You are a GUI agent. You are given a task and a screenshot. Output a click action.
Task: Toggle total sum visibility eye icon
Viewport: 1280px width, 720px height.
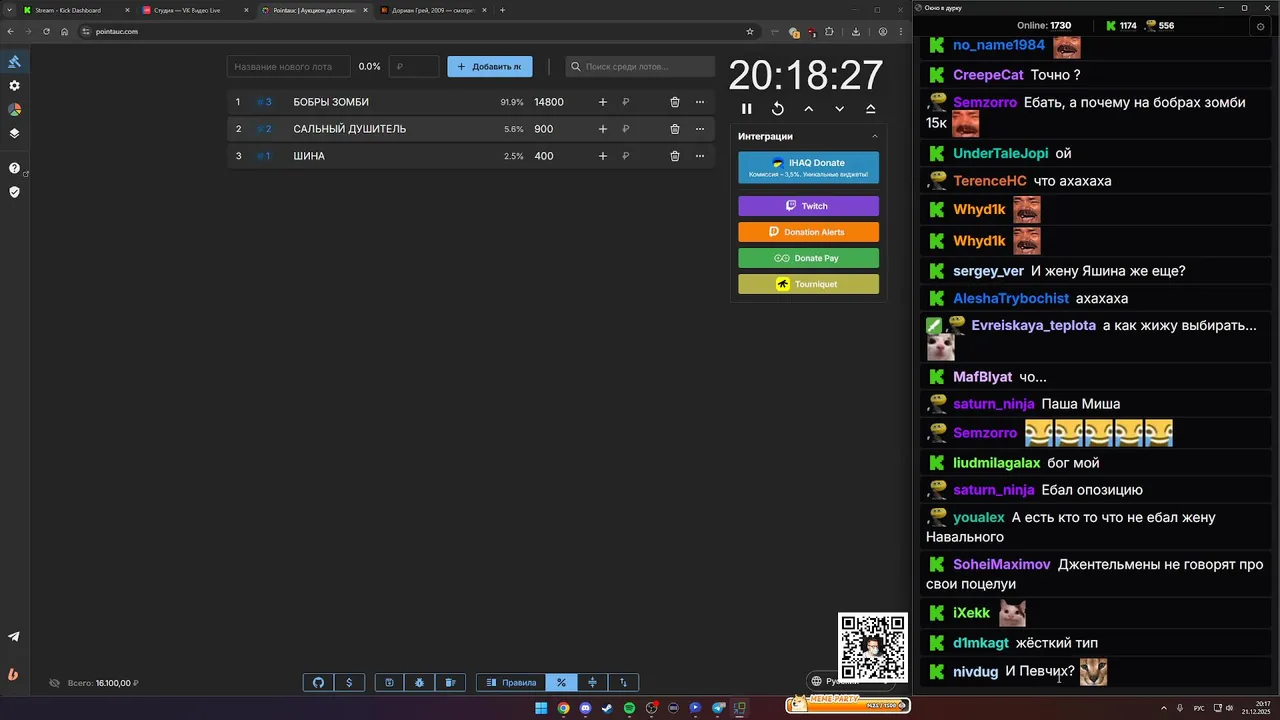[x=55, y=683]
